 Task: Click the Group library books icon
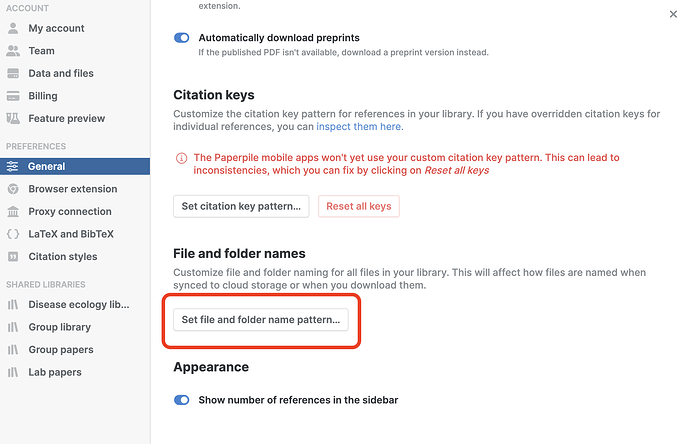[x=13, y=327]
